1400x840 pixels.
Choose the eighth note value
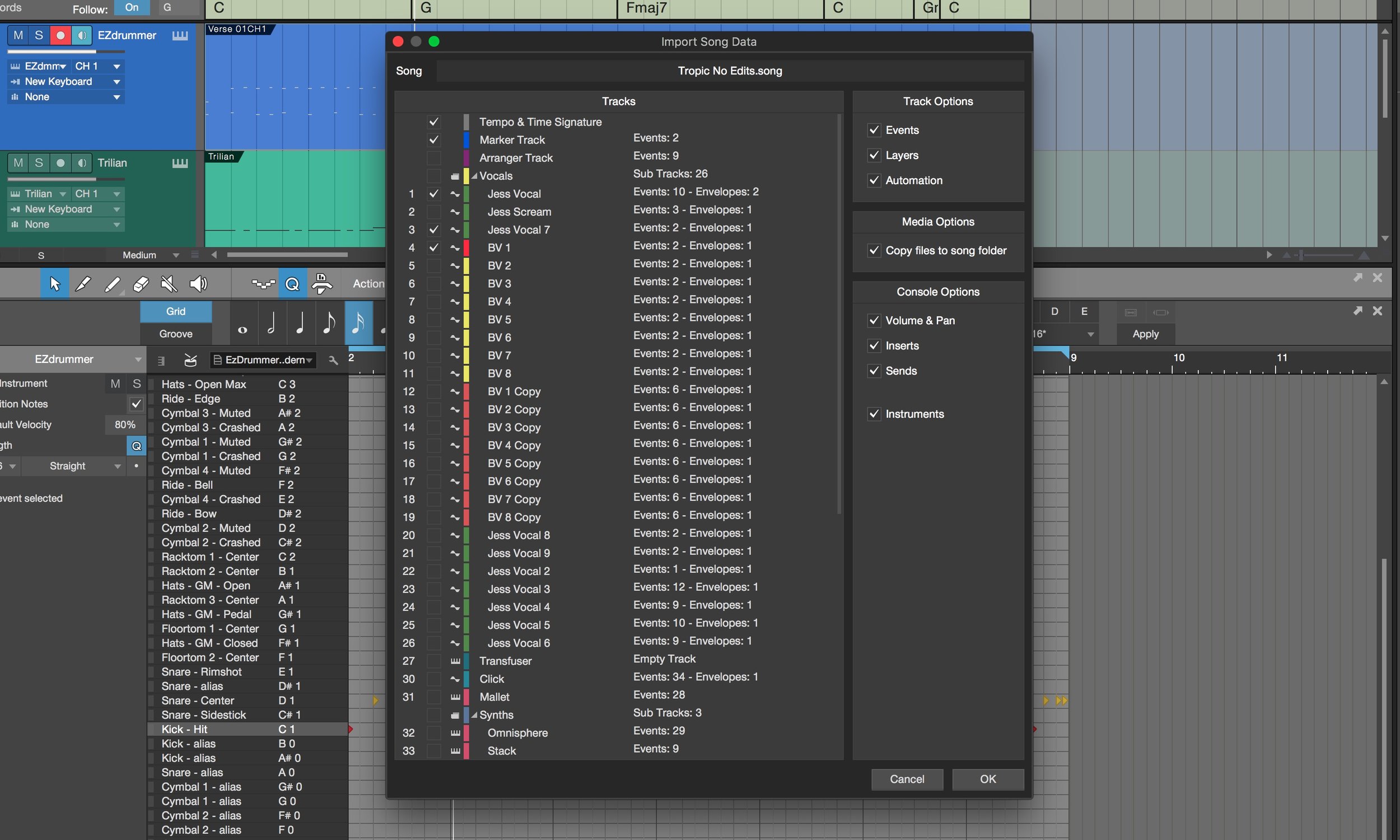click(x=329, y=324)
